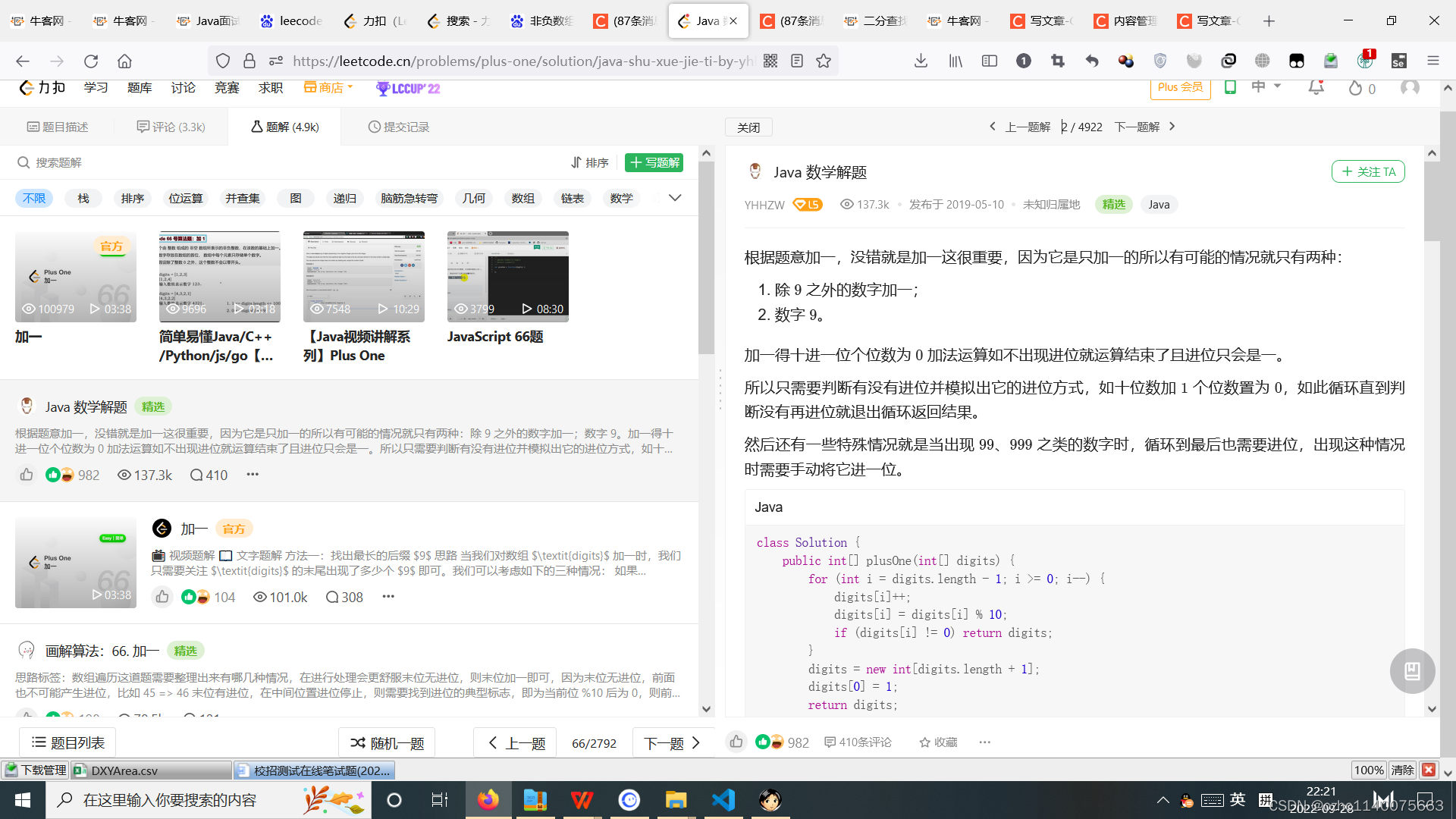The width and height of the screenshot is (1456, 819).
Task: Open Firefox application menu (hamburger)
Action: pyautogui.click(x=1432, y=61)
